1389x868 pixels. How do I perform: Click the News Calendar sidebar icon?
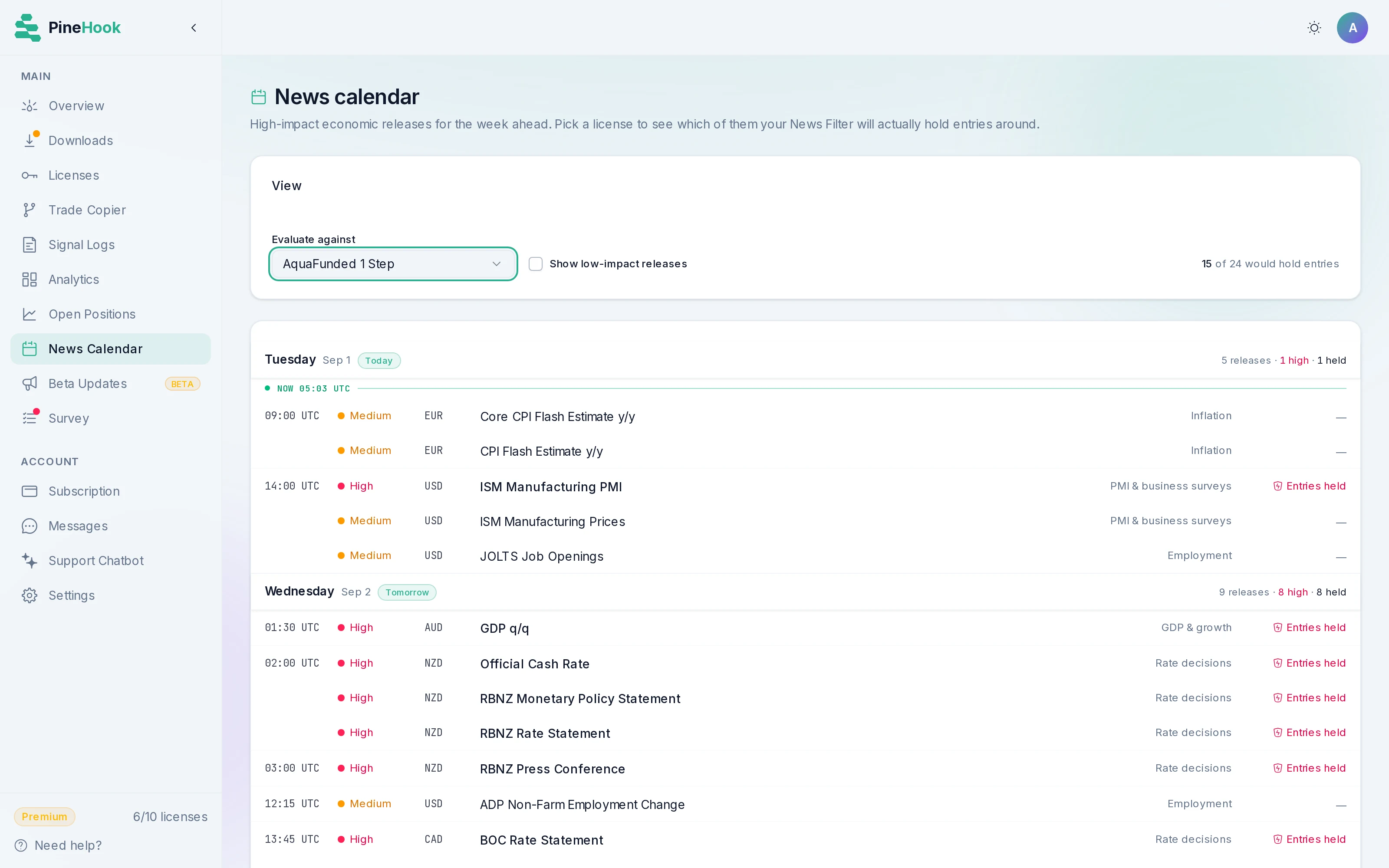(29, 349)
